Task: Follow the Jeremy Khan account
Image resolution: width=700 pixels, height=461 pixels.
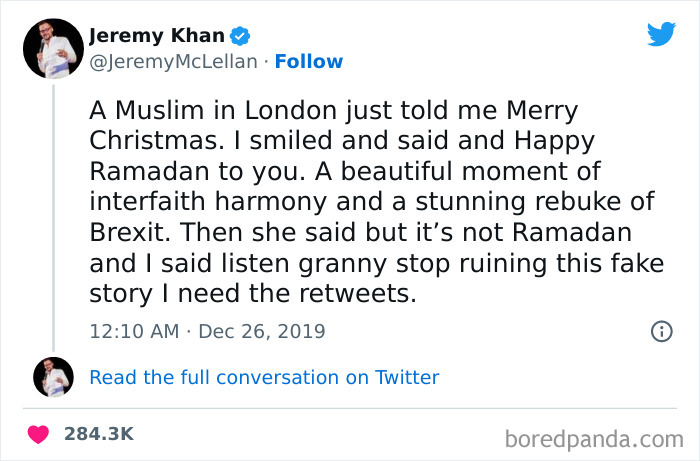Action: coord(309,62)
